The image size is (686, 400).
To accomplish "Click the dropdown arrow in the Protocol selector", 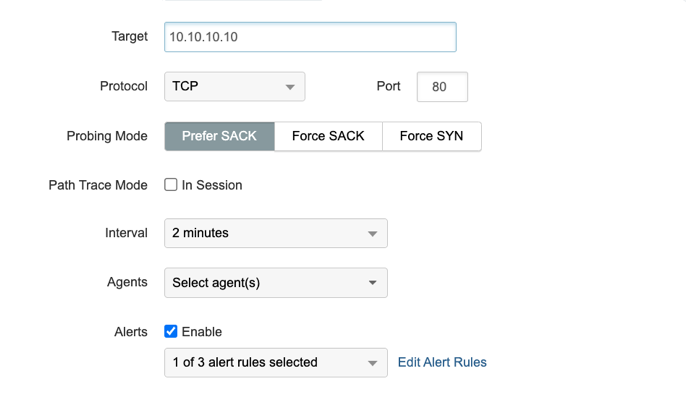I will pyautogui.click(x=290, y=87).
